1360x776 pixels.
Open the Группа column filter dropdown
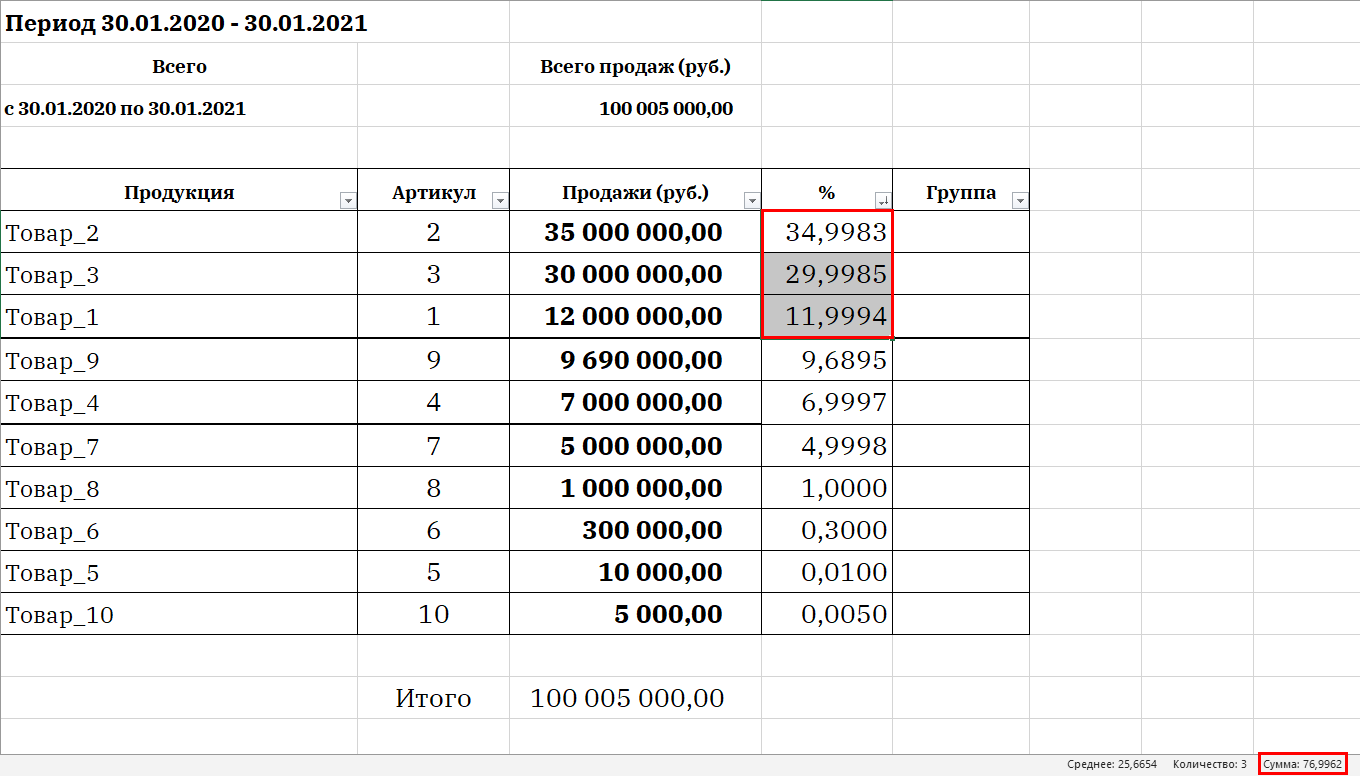tap(1020, 201)
